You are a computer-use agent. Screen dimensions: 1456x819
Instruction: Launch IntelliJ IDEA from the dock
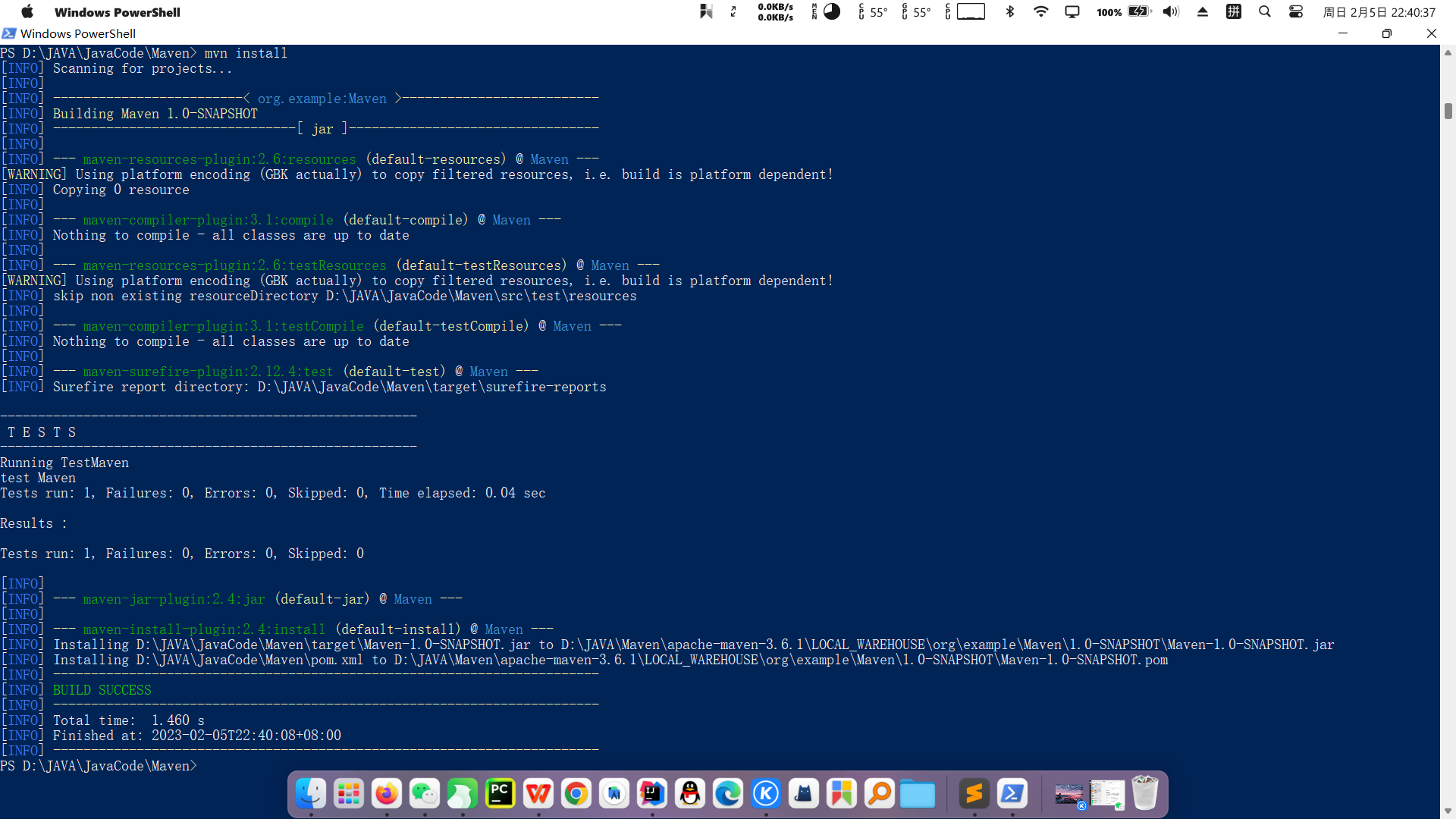click(652, 794)
